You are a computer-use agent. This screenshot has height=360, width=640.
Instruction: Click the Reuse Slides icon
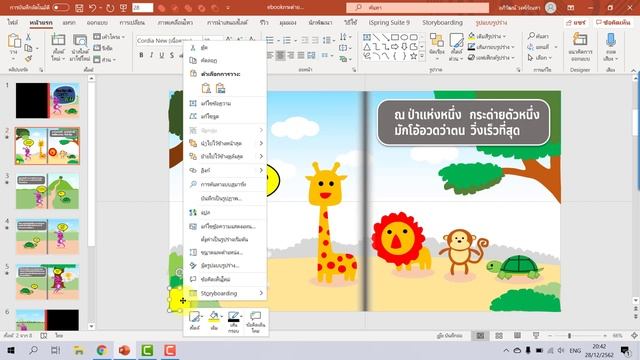tap(80, 40)
